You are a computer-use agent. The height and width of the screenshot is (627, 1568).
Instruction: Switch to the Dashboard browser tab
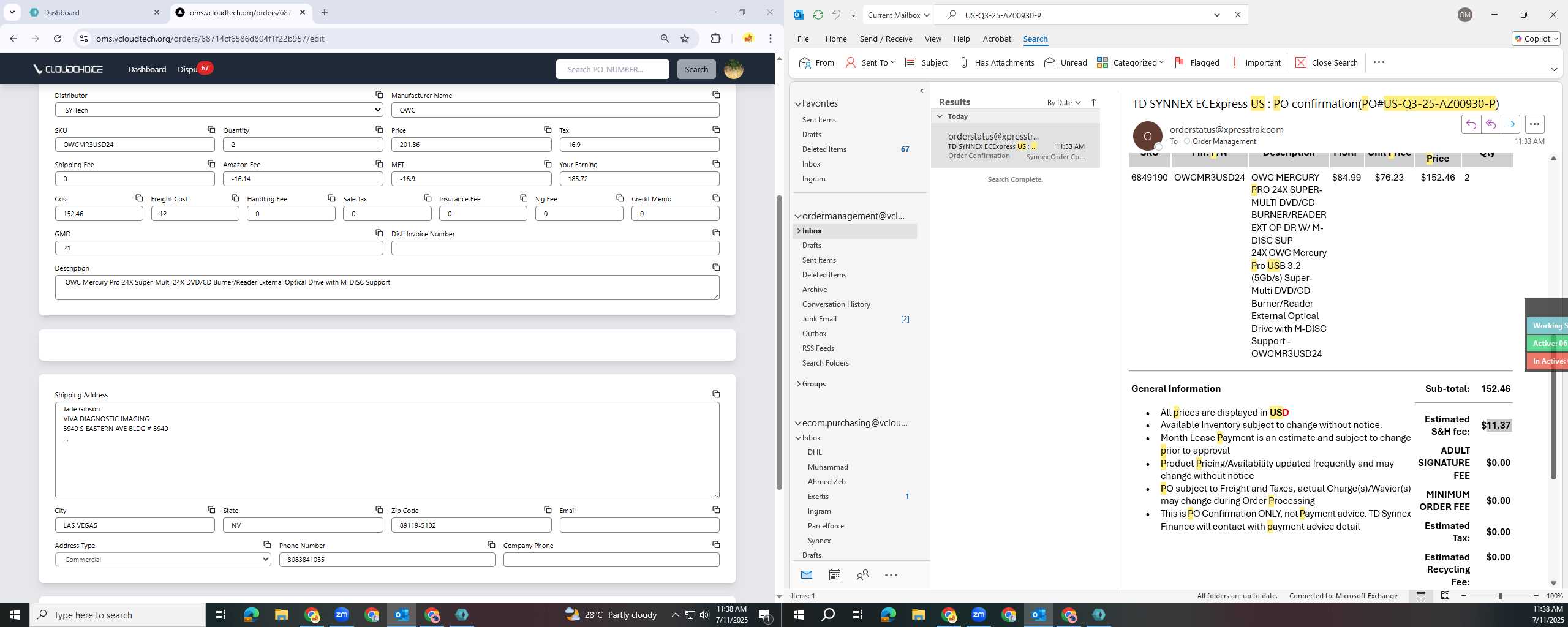click(x=93, y=12)
